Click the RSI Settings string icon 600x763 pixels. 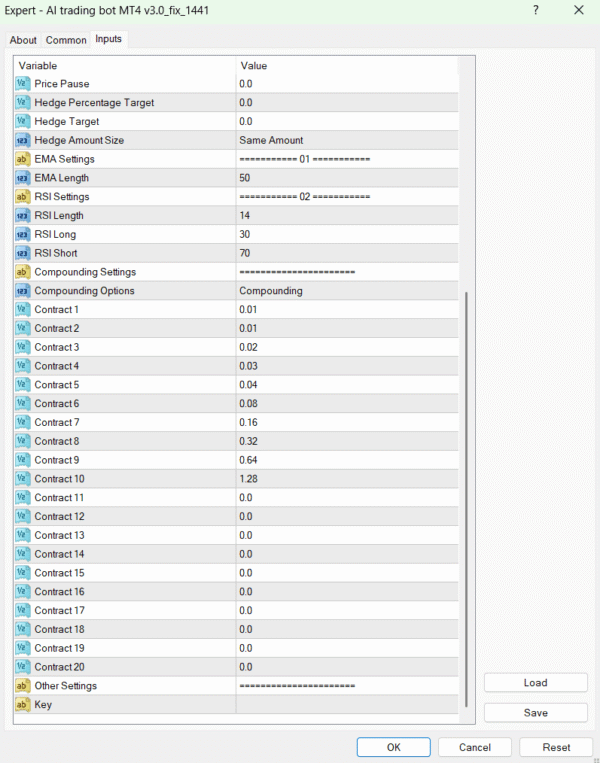coord(22,197)
